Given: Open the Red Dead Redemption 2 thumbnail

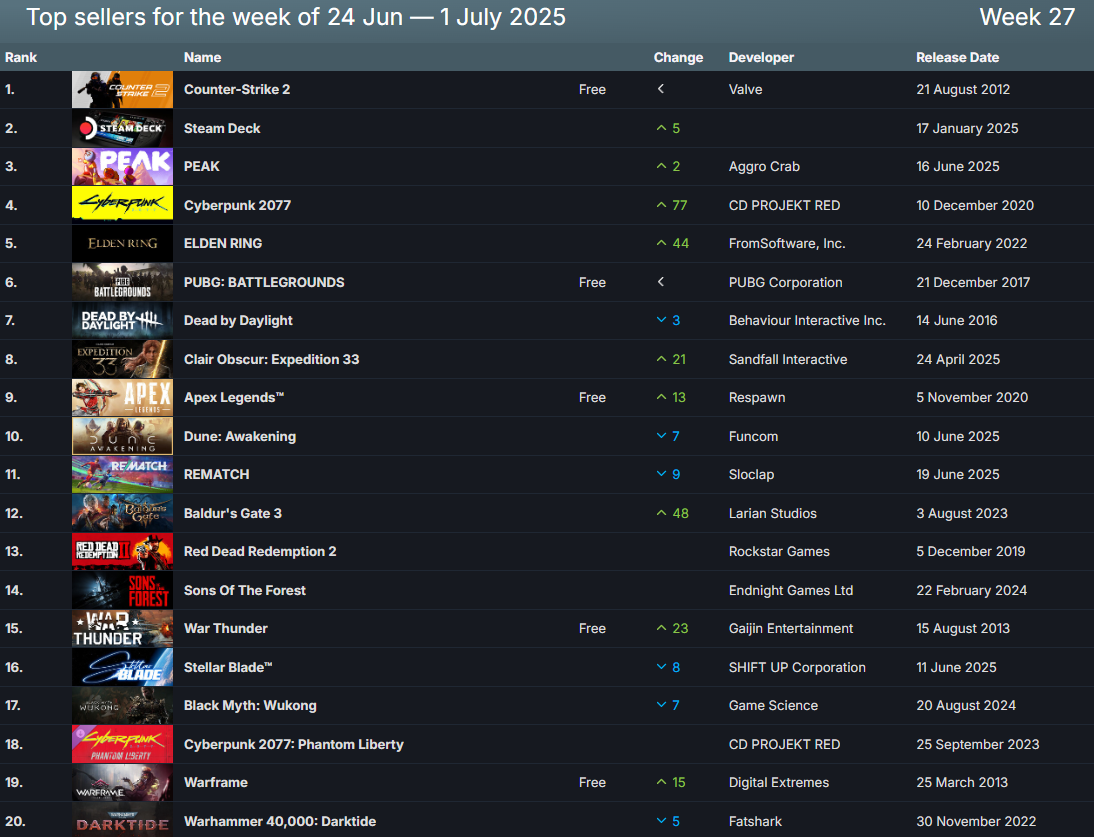Looking at the screenshot, I should coord(122,552).
